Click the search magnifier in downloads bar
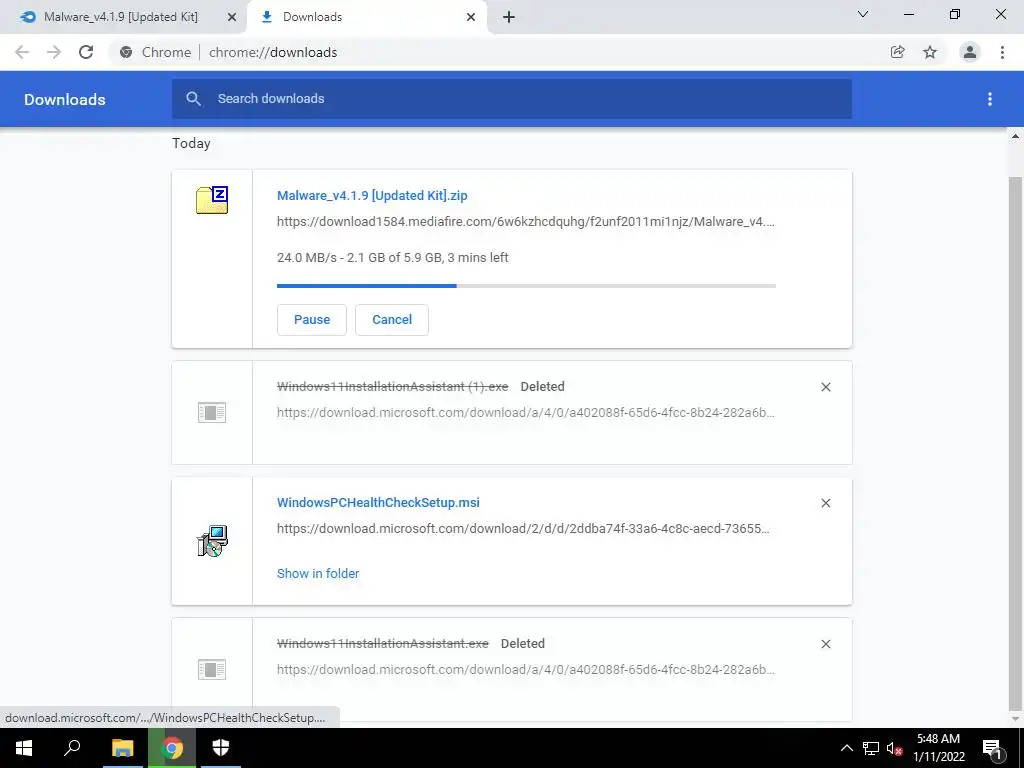This screenshot has height=768, width=1024. click(x=193, y=99)
